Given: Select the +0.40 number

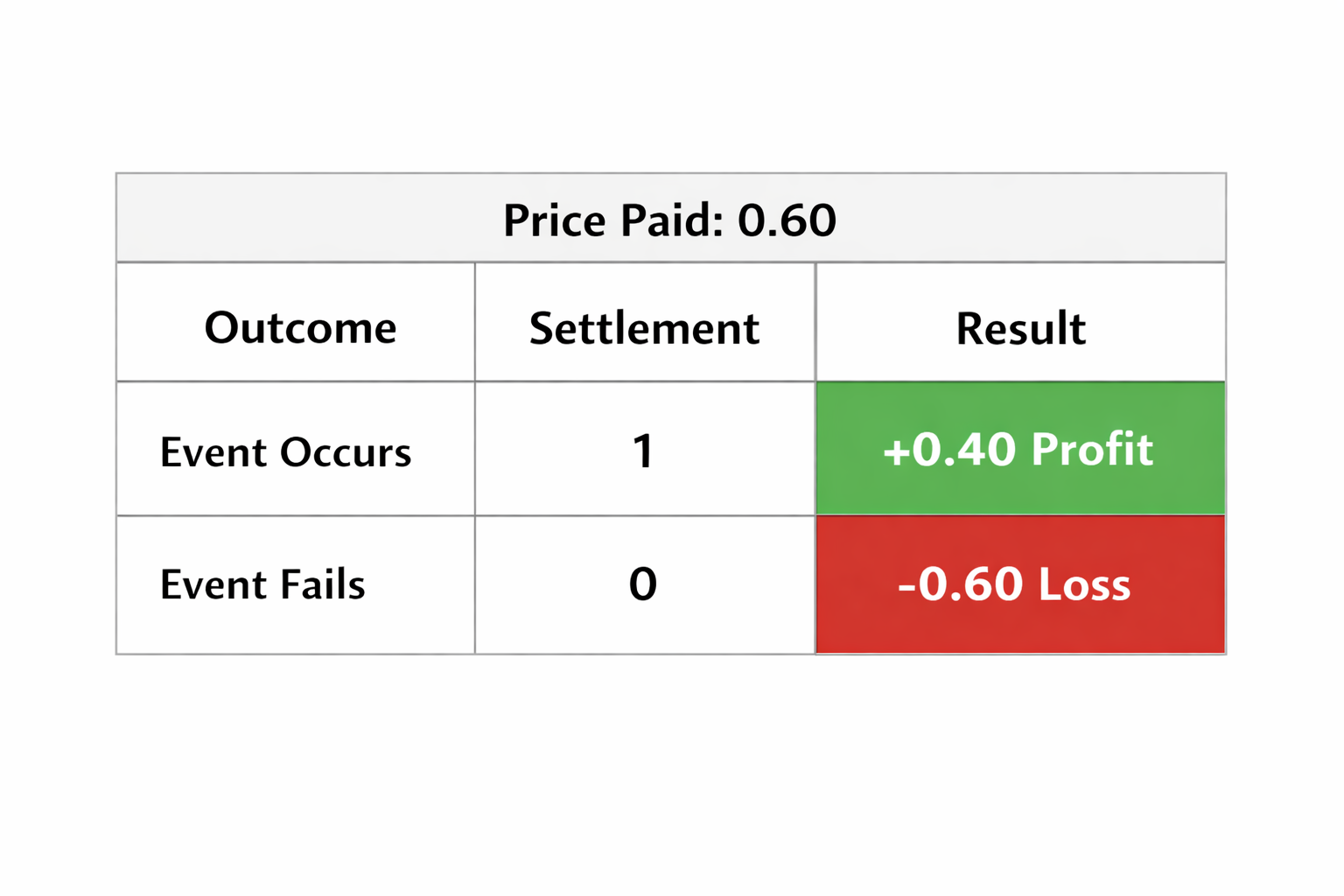Looking at the screenshot, I should [x=948, y=450].
